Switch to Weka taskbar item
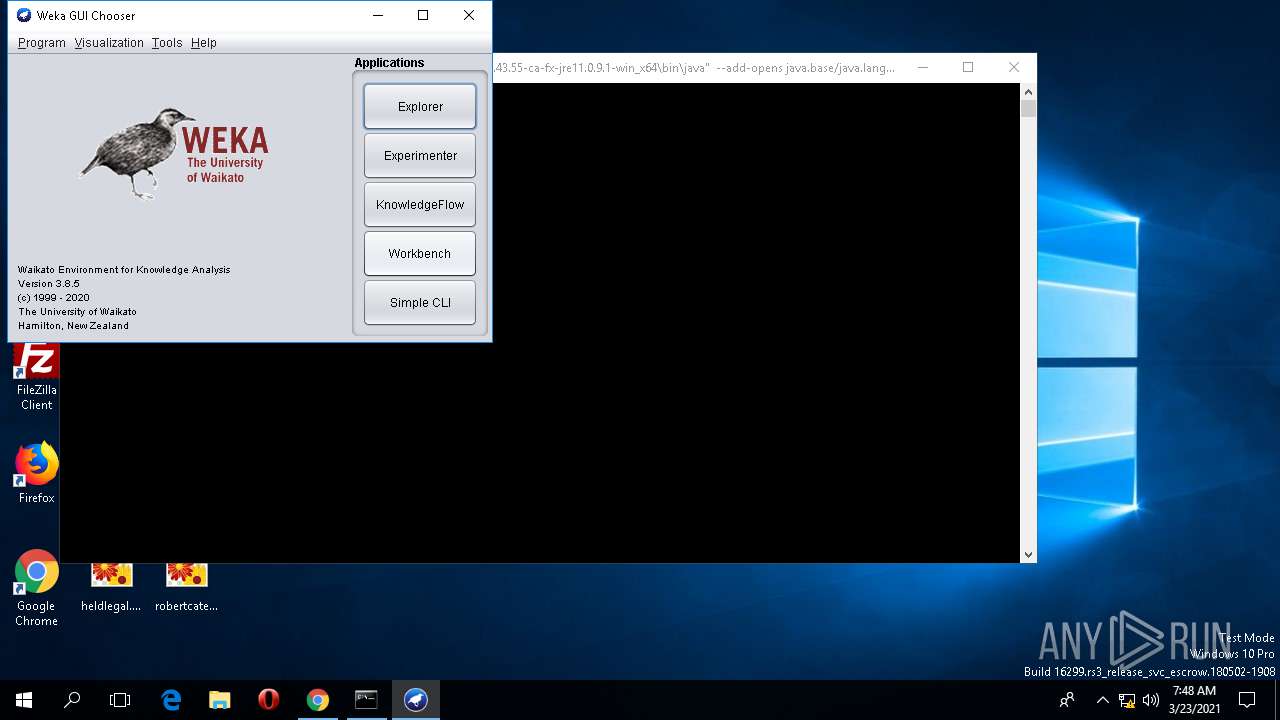This screenshot has height=720, width=1280. pos(415,700)
